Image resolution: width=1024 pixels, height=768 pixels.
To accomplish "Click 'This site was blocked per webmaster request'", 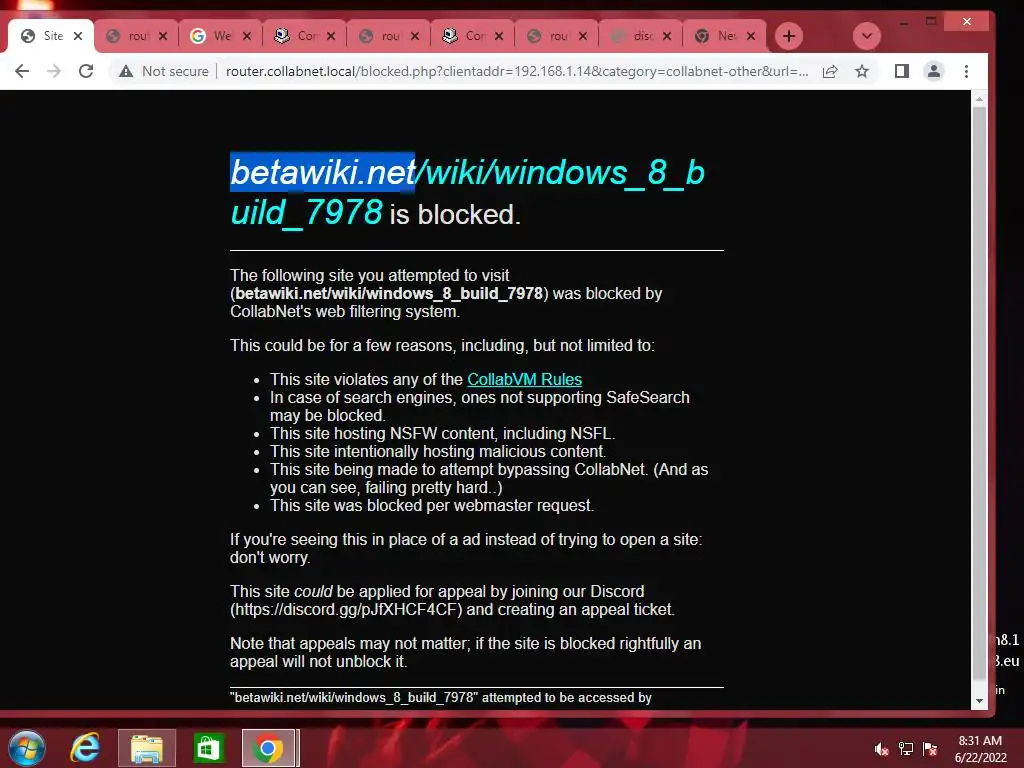I will pyautogui.click(x=432, y=505).
